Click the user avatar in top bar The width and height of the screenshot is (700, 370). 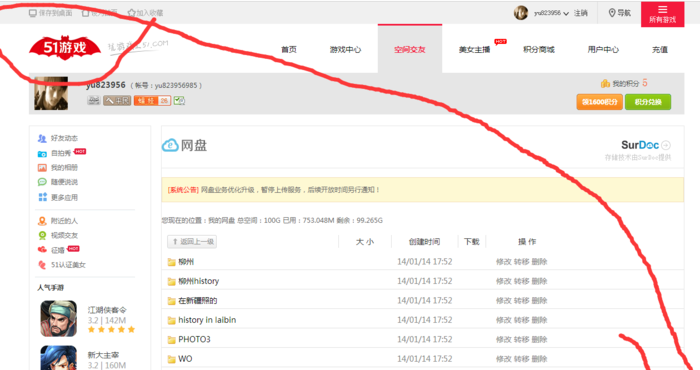click(521, 13)
